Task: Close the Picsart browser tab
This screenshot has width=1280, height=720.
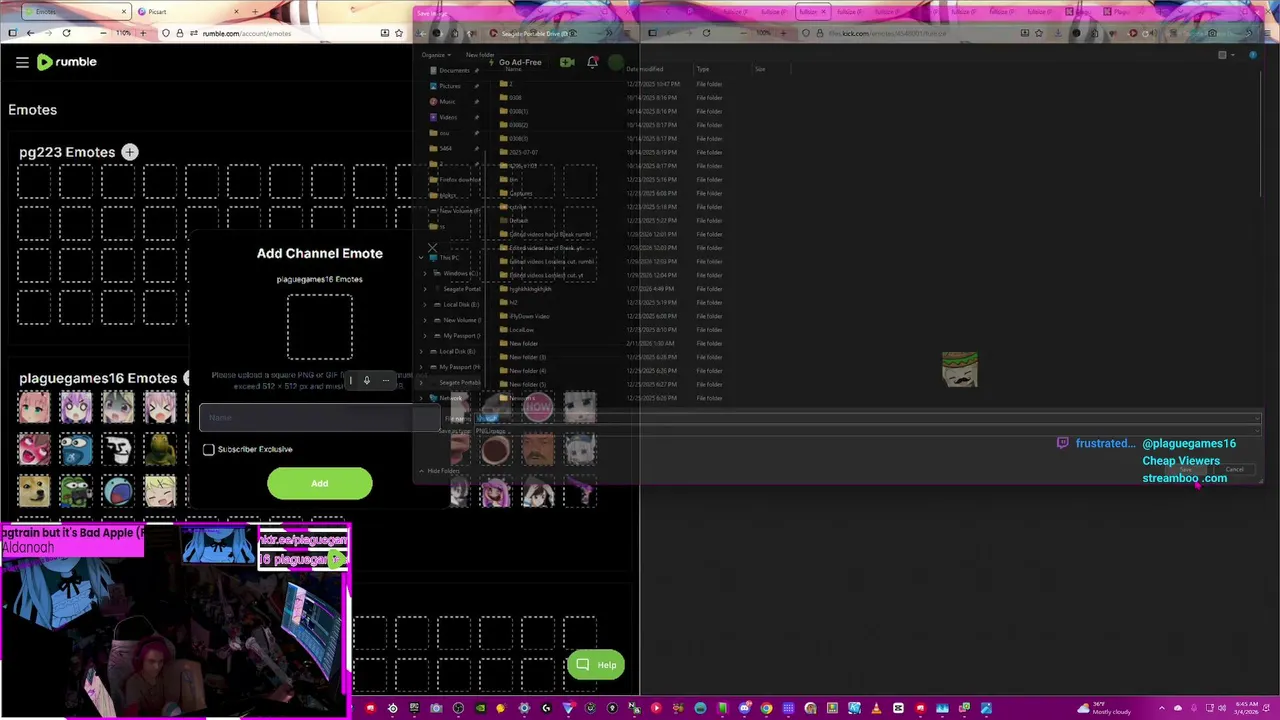Action: click(x=237, y=12)
